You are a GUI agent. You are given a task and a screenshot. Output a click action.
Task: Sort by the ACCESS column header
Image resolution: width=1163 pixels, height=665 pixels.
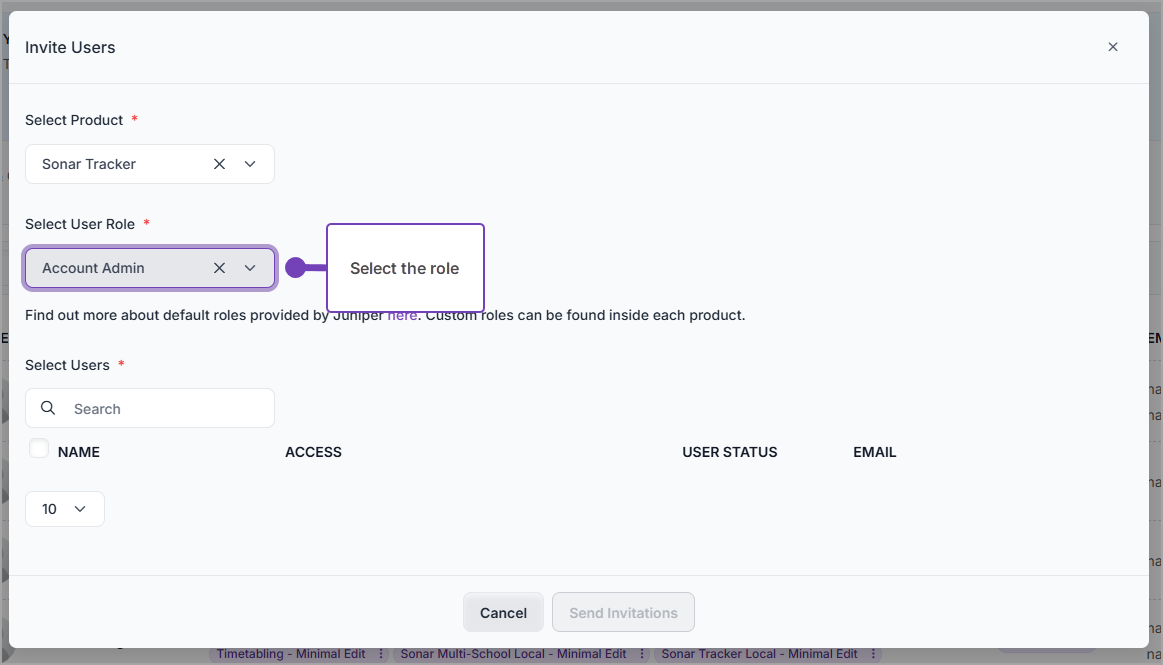coord(313,452)
